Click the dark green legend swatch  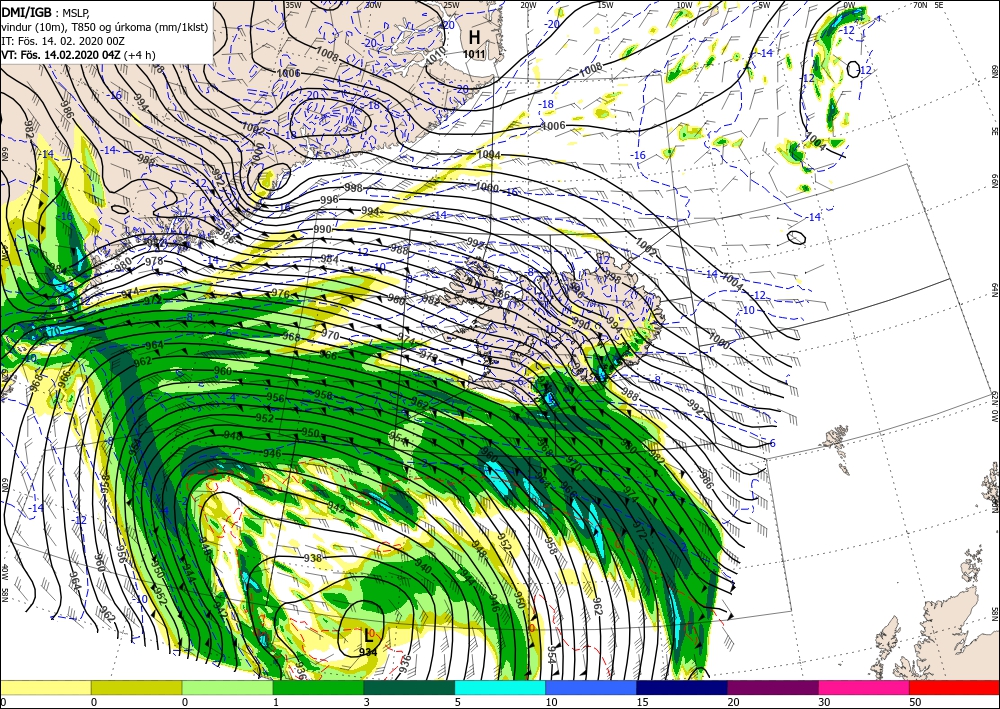pyautogui.click(x=409, y=687)
